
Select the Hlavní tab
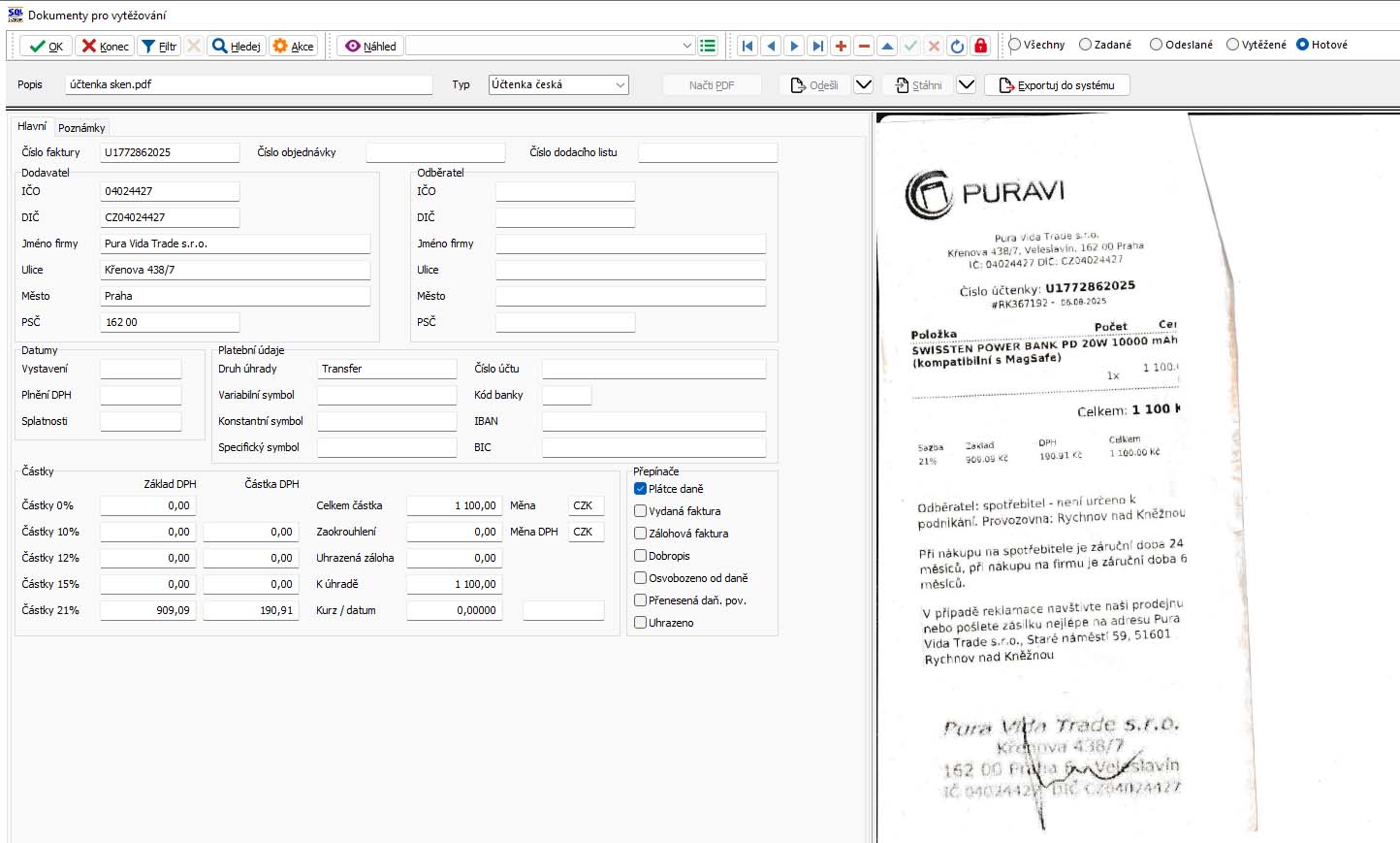click(x=32, y=127)
